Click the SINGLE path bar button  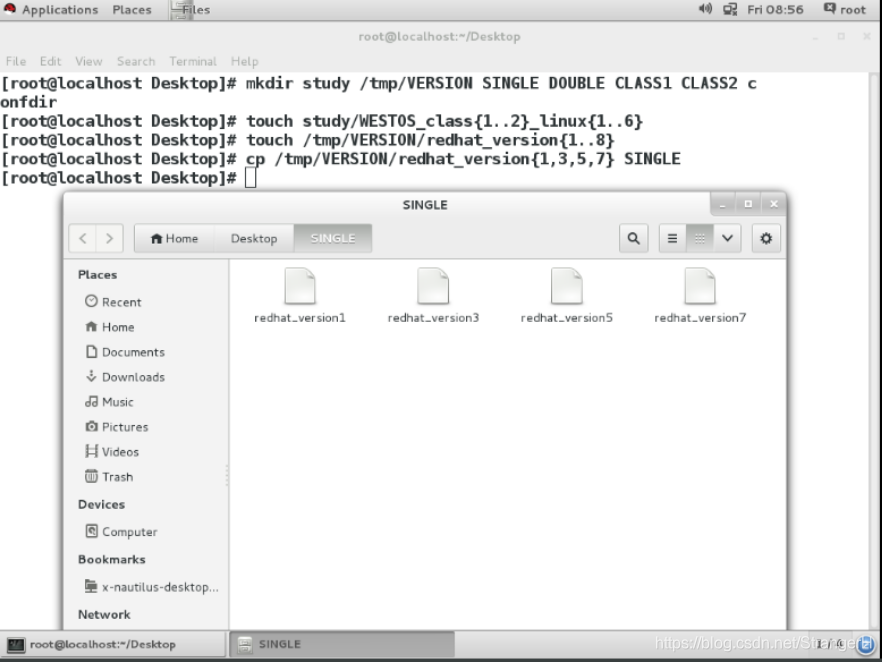point(332,238)
